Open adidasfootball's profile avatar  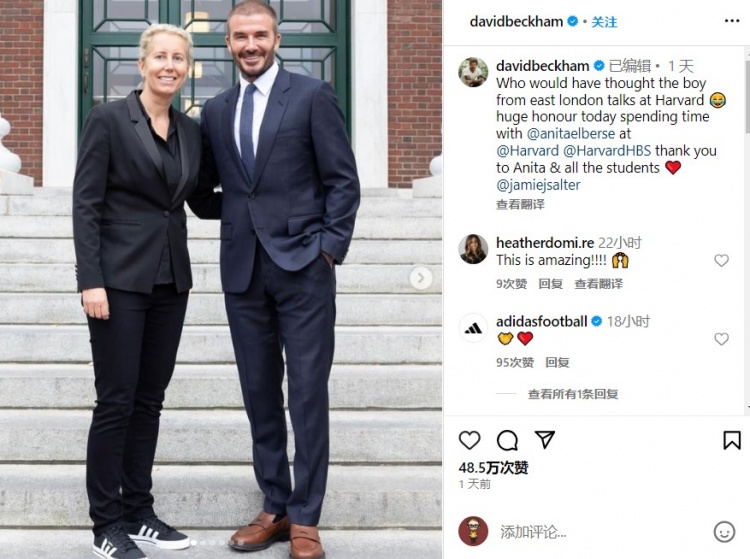click(x=473, y=328)
